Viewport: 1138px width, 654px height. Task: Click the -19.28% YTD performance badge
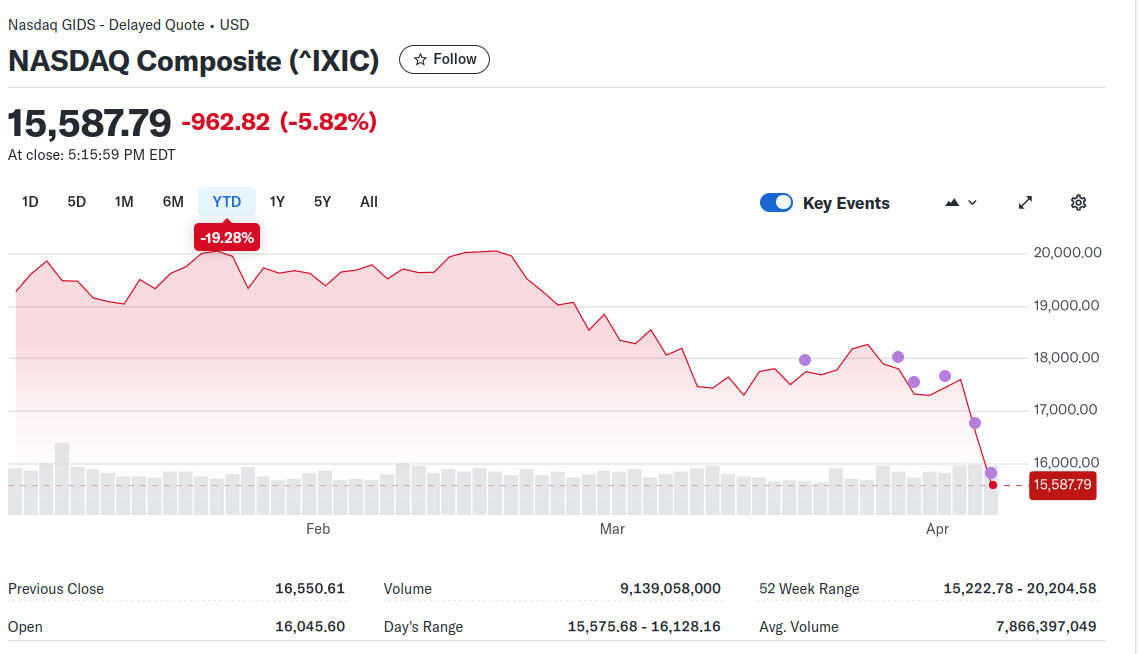pos(227,238)
